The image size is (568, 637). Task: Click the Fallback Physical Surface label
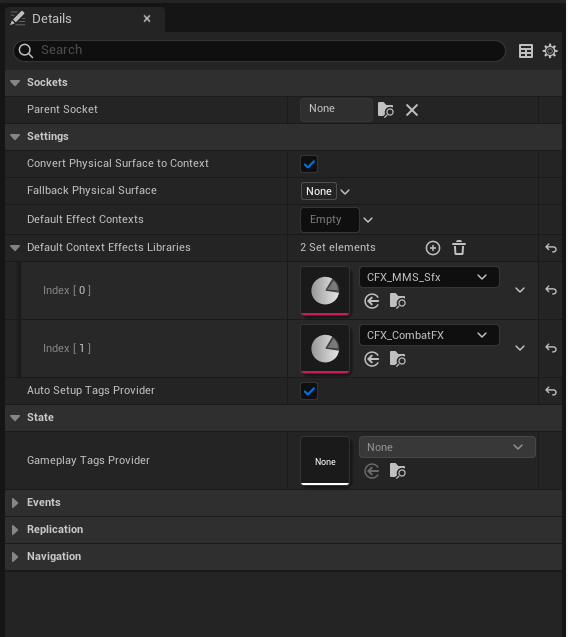click(92, 191)
